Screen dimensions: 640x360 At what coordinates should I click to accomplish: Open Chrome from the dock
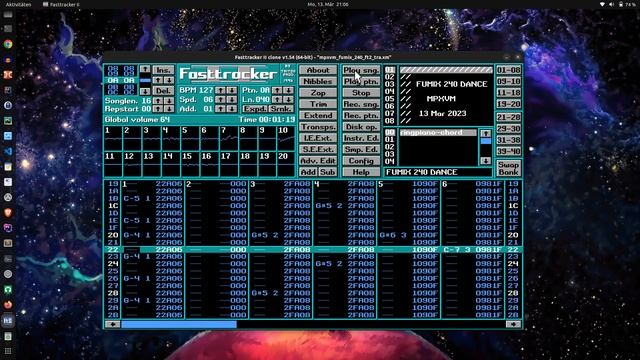(x=8, y=44)
